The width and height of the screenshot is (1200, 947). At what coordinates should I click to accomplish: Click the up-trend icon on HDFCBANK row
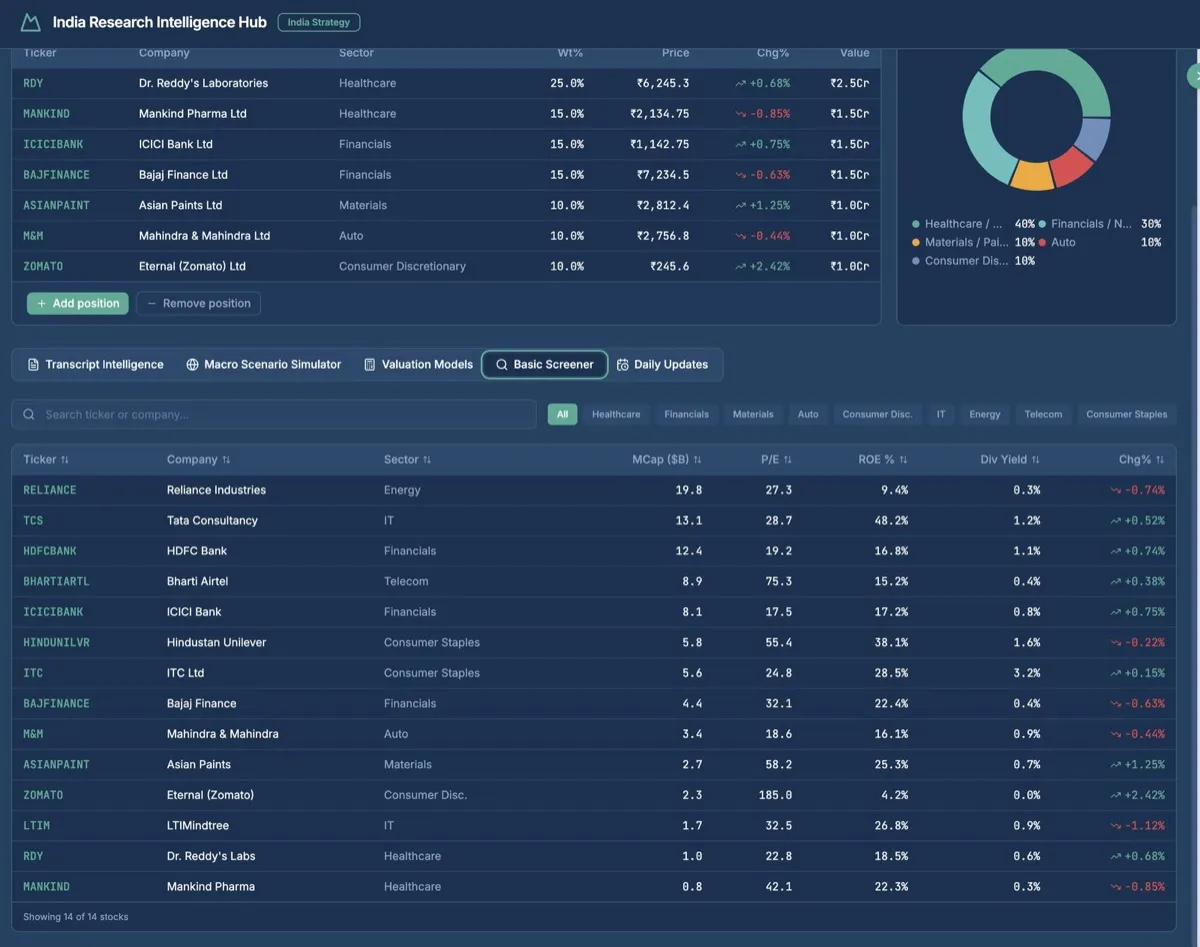[1115, 551]
